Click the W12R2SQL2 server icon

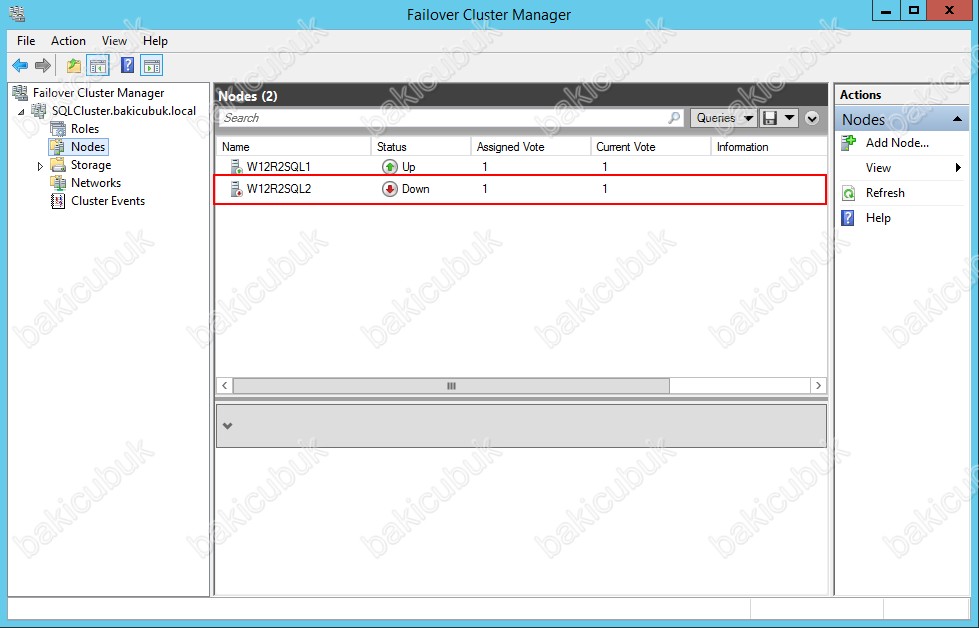(x=237, y=189)
